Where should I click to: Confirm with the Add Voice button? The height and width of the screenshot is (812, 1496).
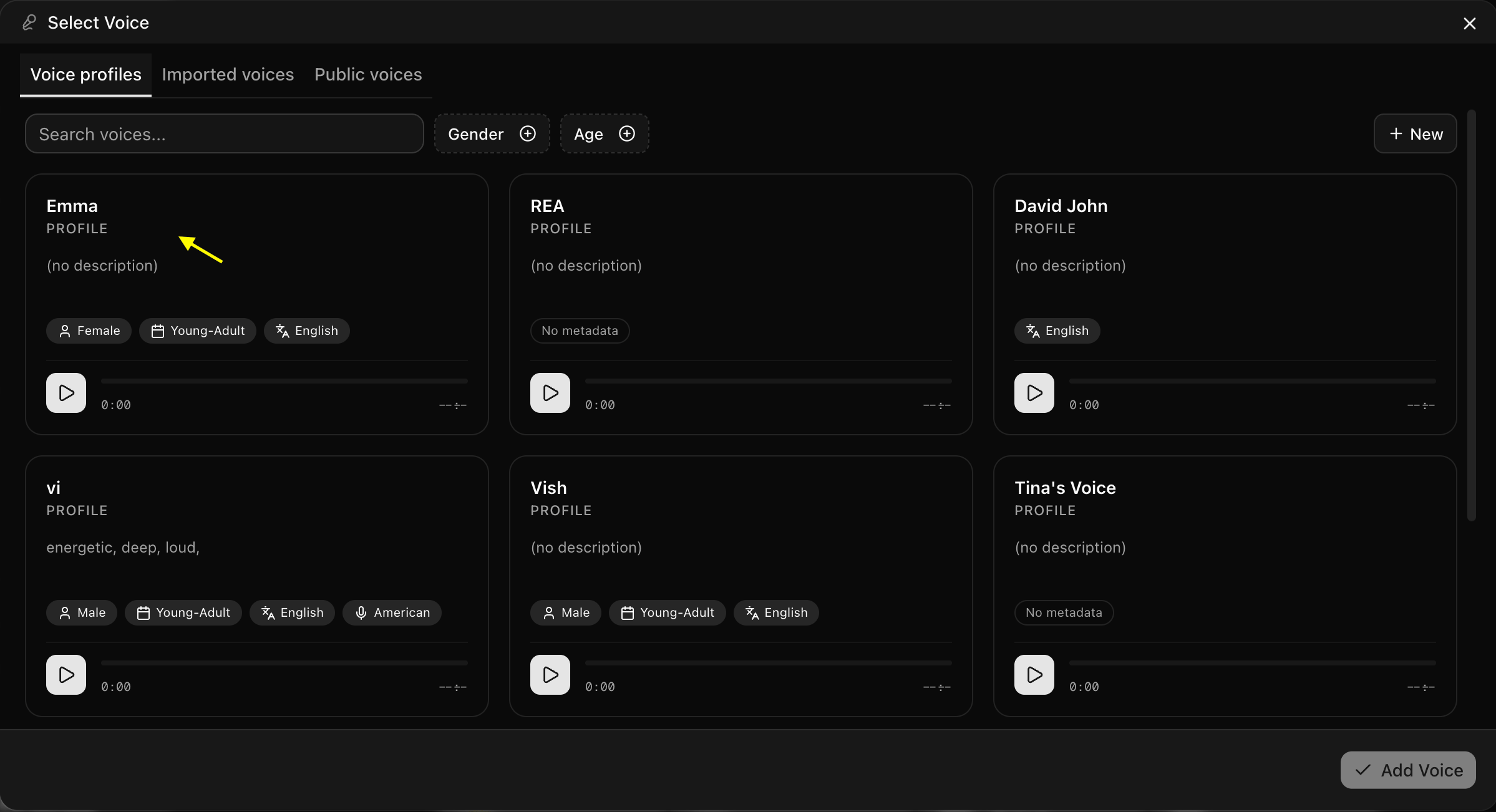tap(1408, 770)
